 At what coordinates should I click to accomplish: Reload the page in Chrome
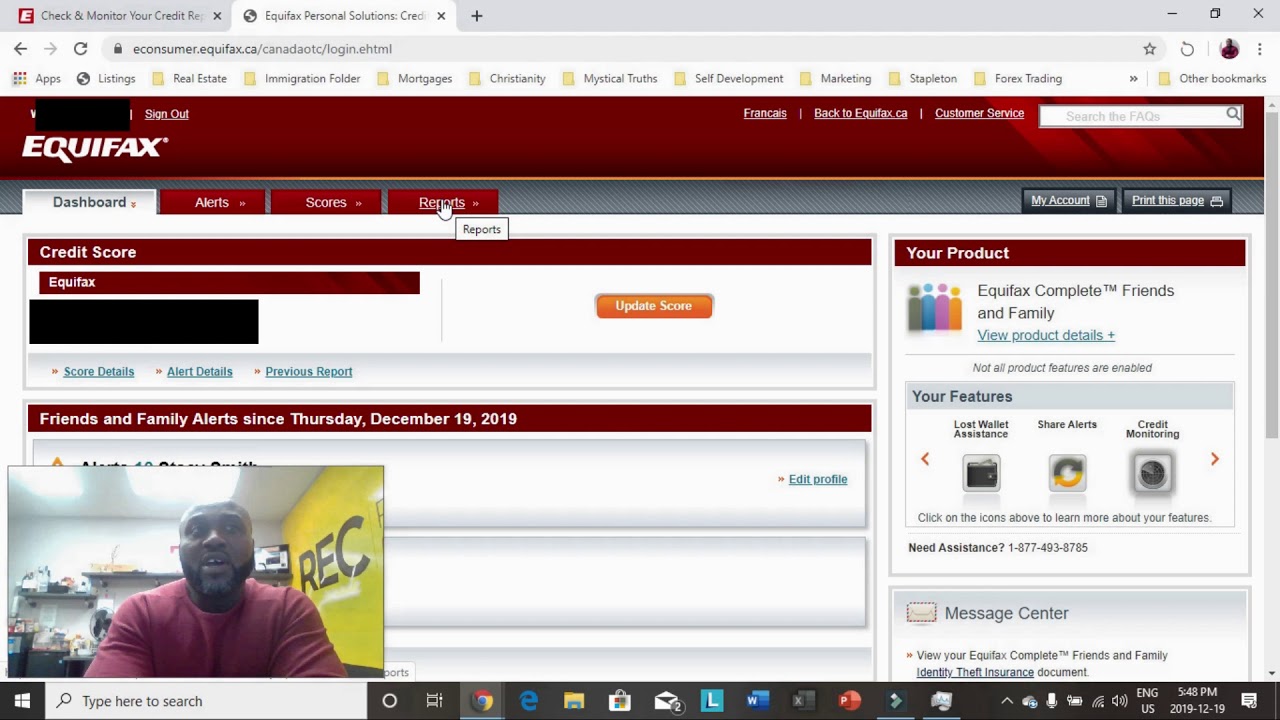[80, 48]
